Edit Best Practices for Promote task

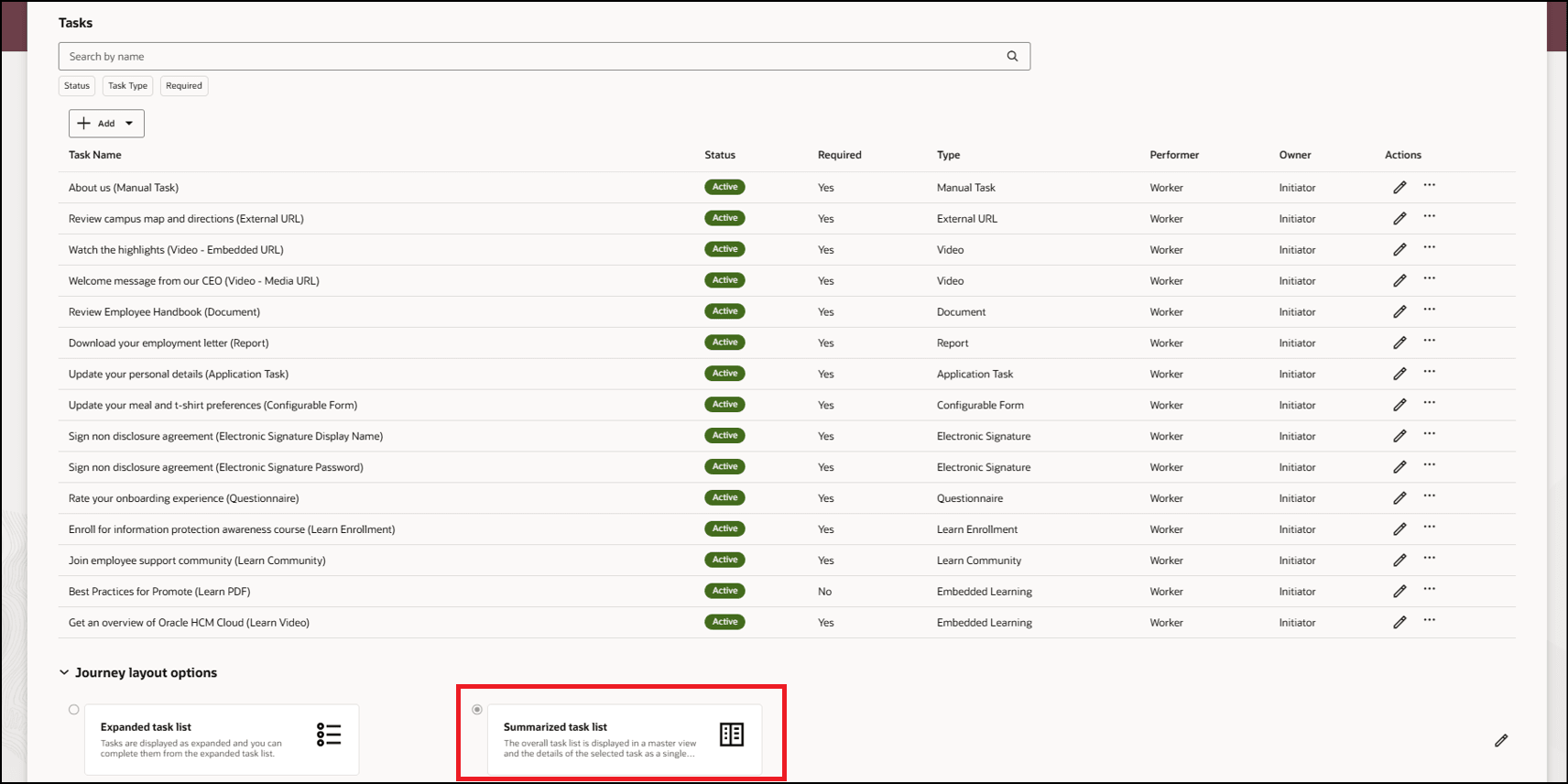pos(1399,593)
